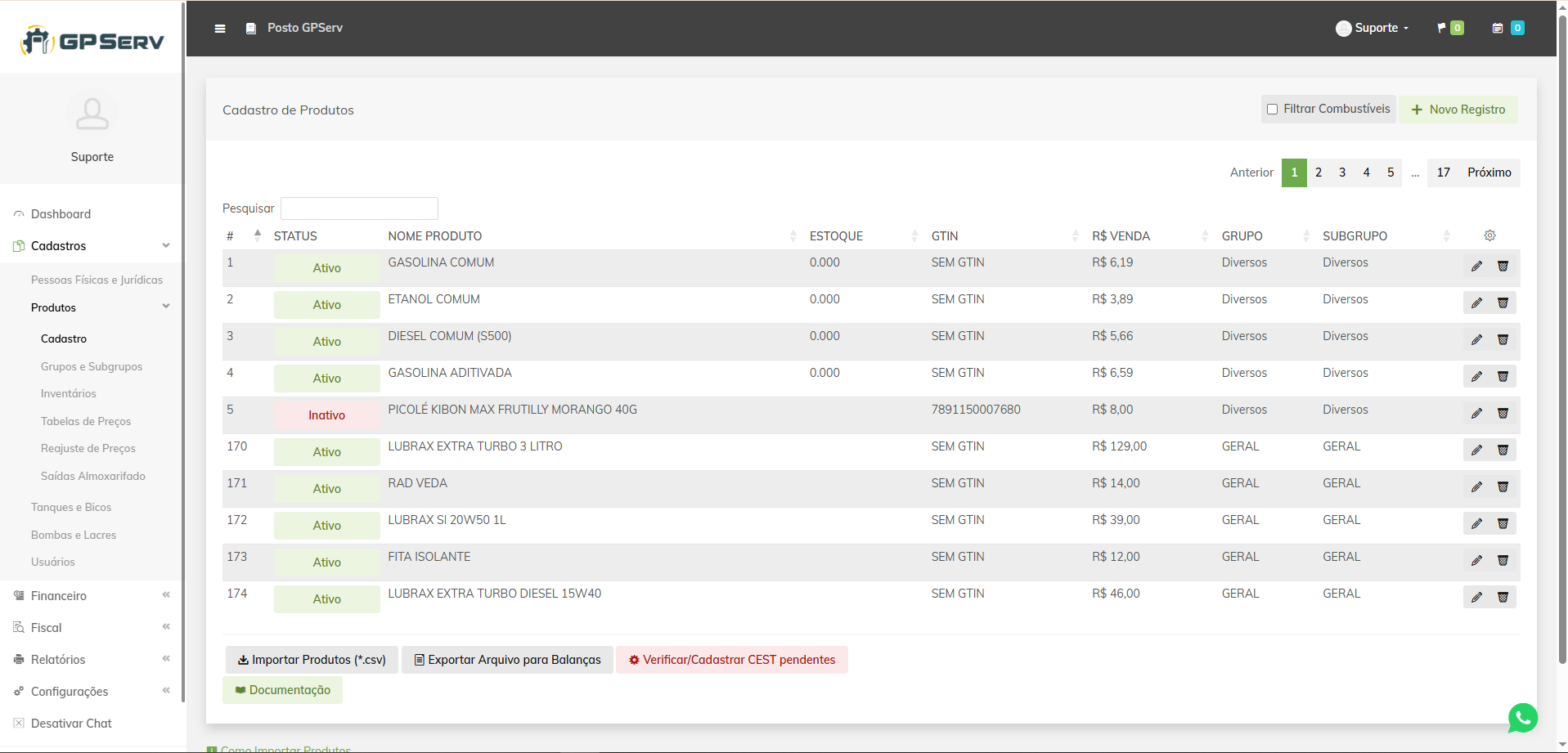Click Novo Registro button
1568x753 pixels.
pos(1458,110)
